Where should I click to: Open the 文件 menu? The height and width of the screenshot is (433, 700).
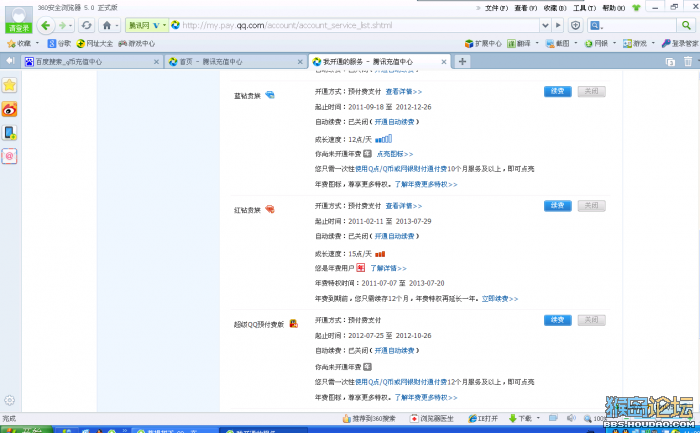(496, 8)
